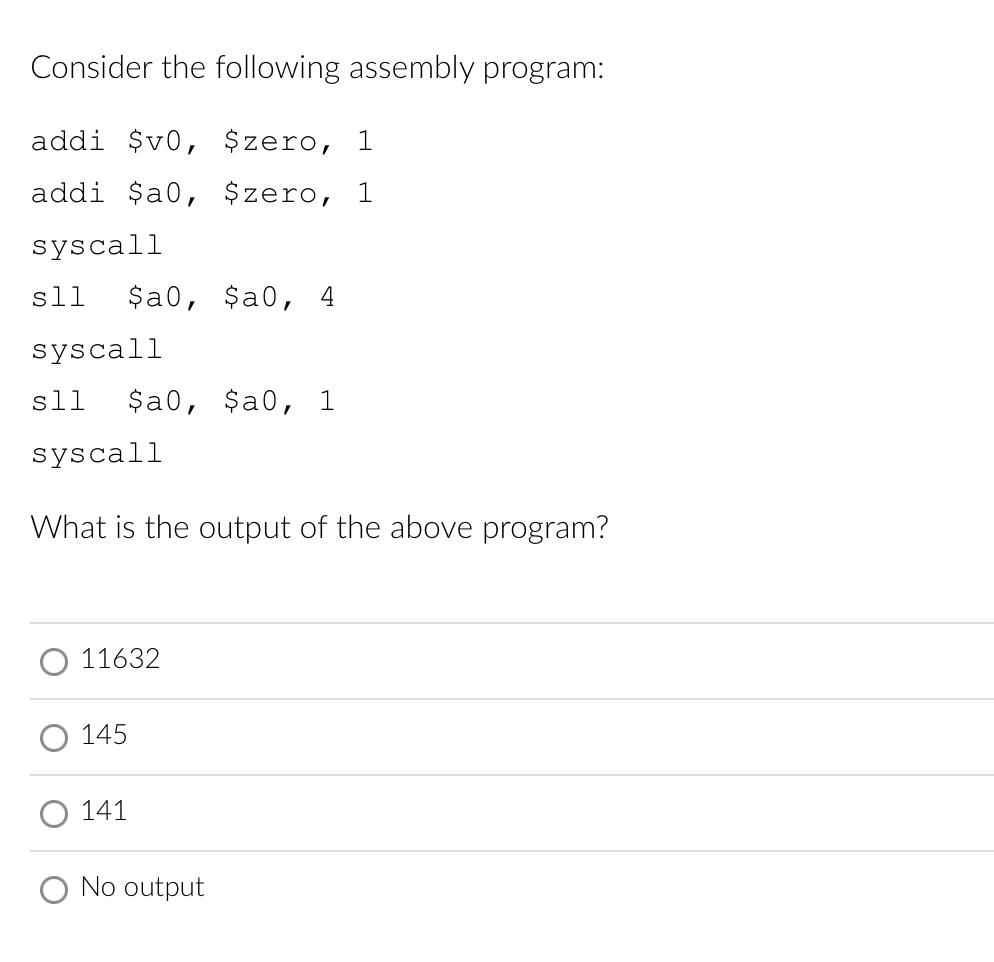Screen dimensions: 994x962
Task: Click the line sll $a0, $a0, 1
Action: (183, 400)
